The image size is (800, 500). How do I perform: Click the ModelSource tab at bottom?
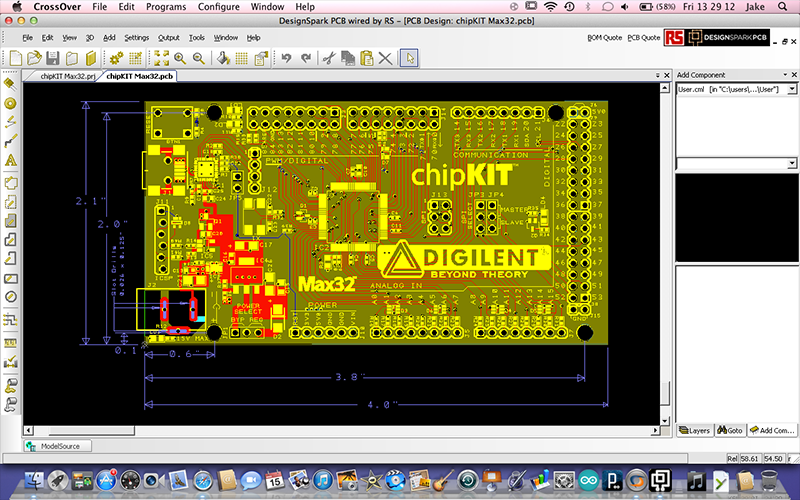(x=54, y=446)
